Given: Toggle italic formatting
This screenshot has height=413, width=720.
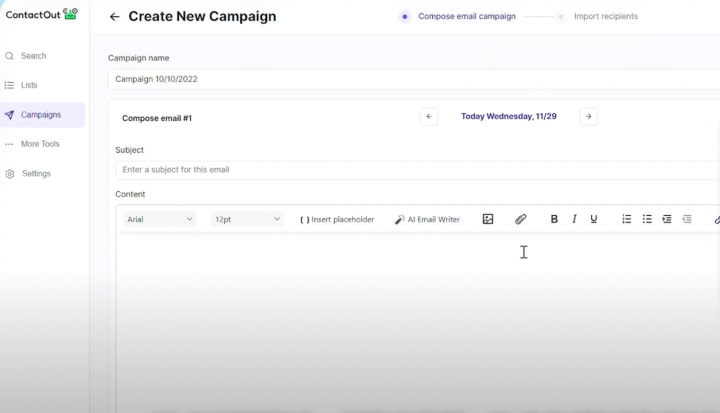Looking at the screenshot, I should (x=574, y=219).
